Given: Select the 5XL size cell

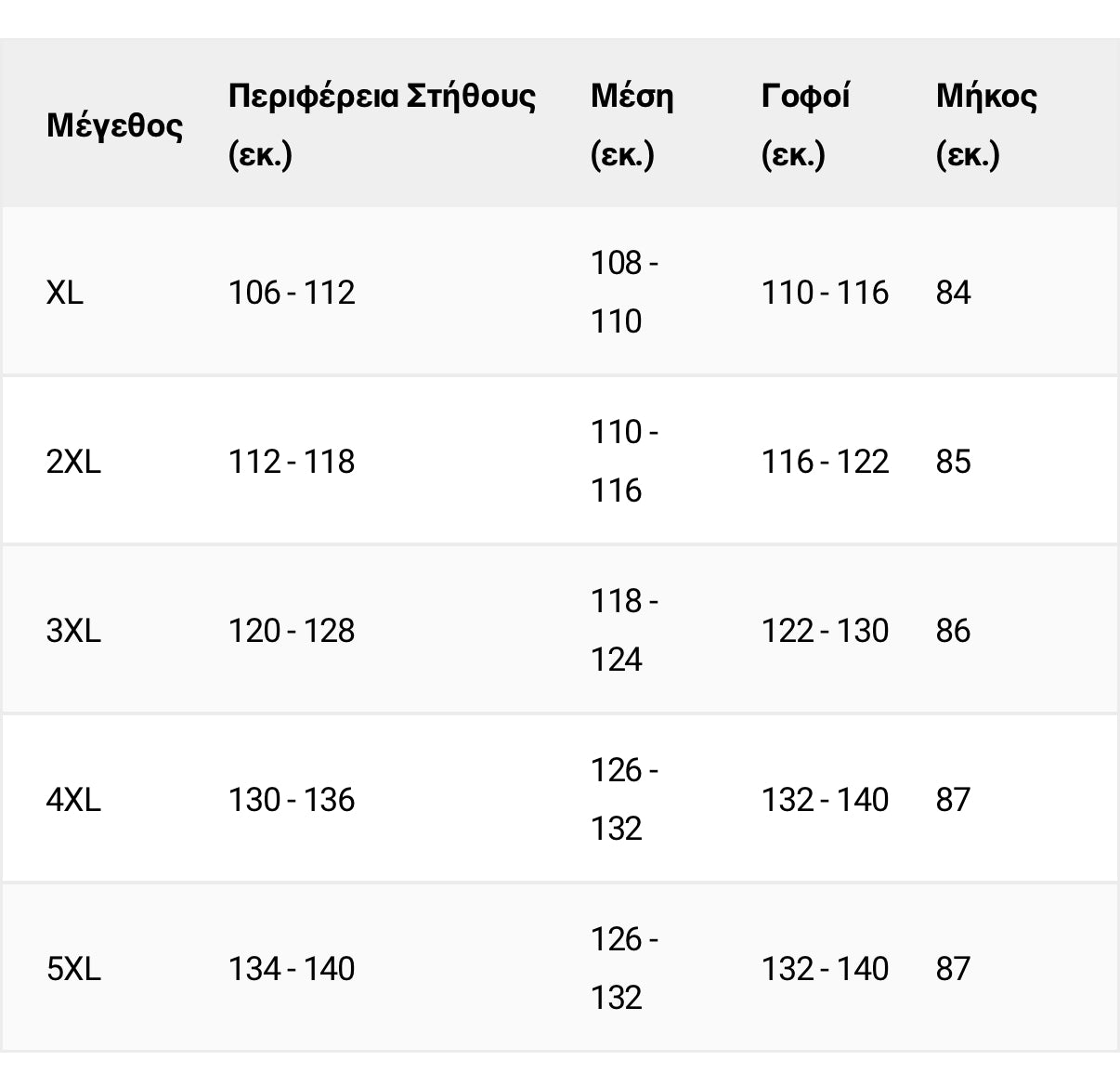Looking at the screenshot, I should tap(73, 969).
